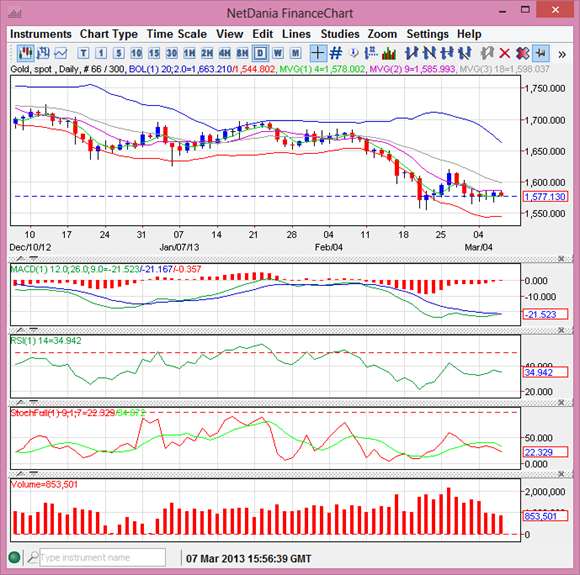Select the first blue trend line tool
The image size is (580, 575).
point(411,53)
